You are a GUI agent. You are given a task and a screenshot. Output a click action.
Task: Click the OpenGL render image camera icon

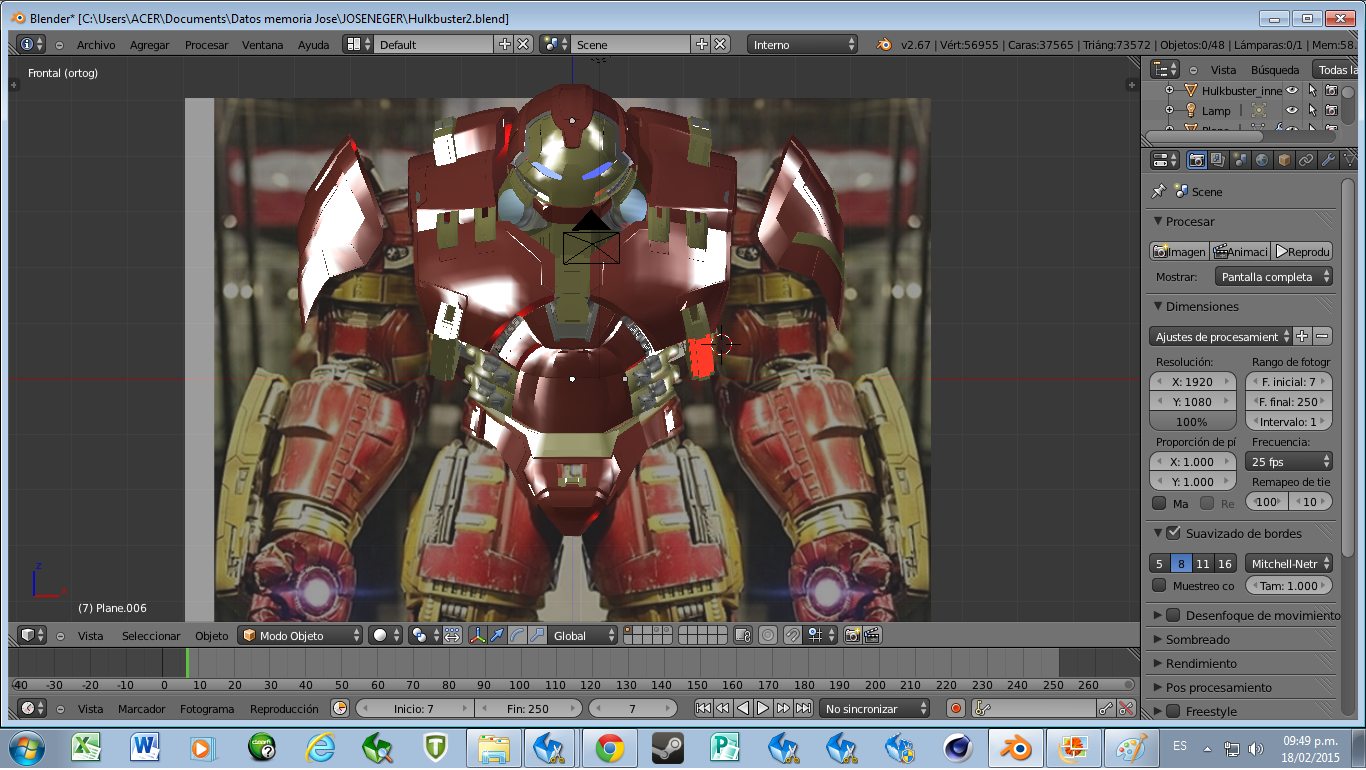coord(852,635)
